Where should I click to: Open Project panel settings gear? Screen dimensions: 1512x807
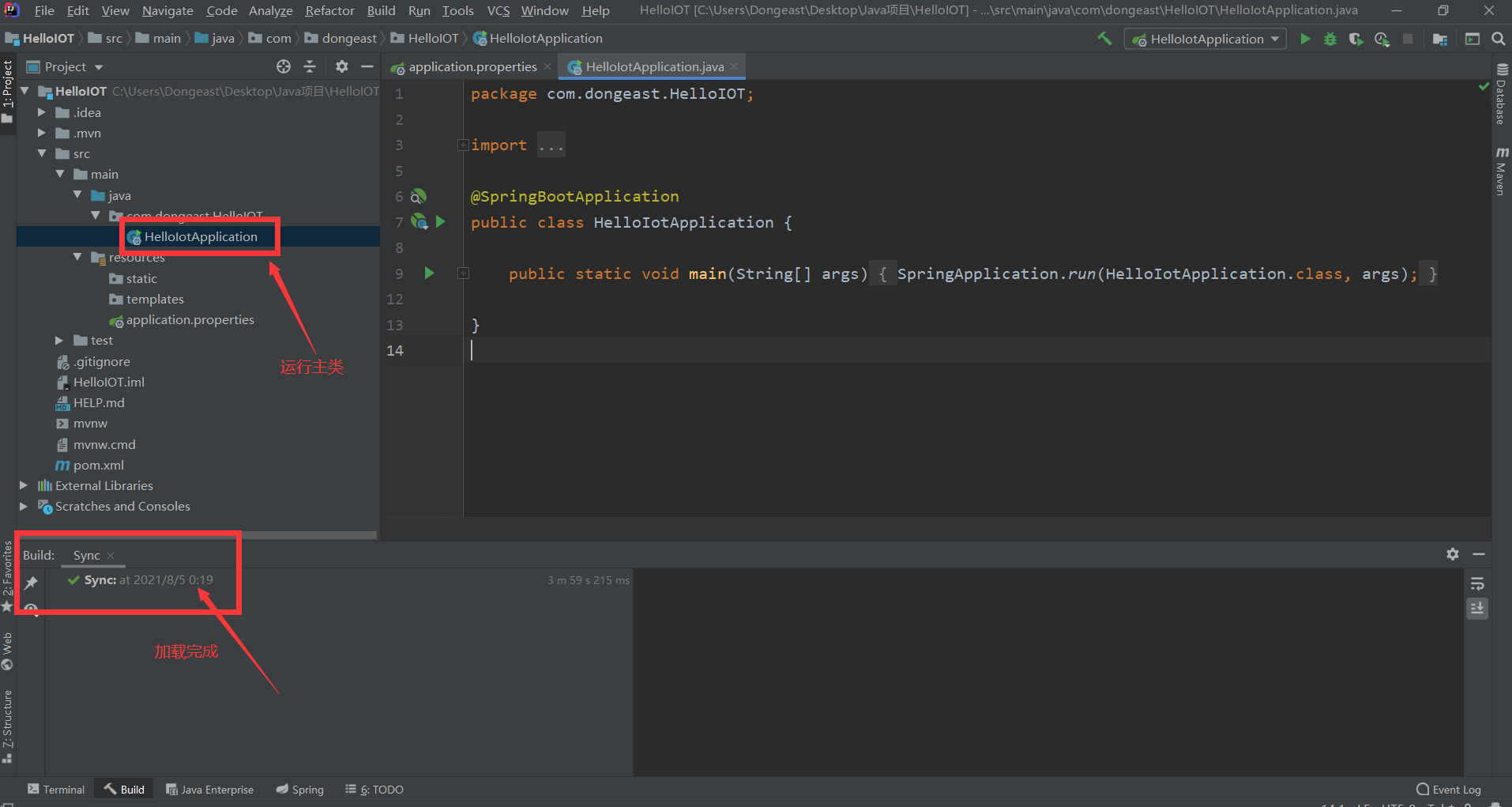point(342,66)
